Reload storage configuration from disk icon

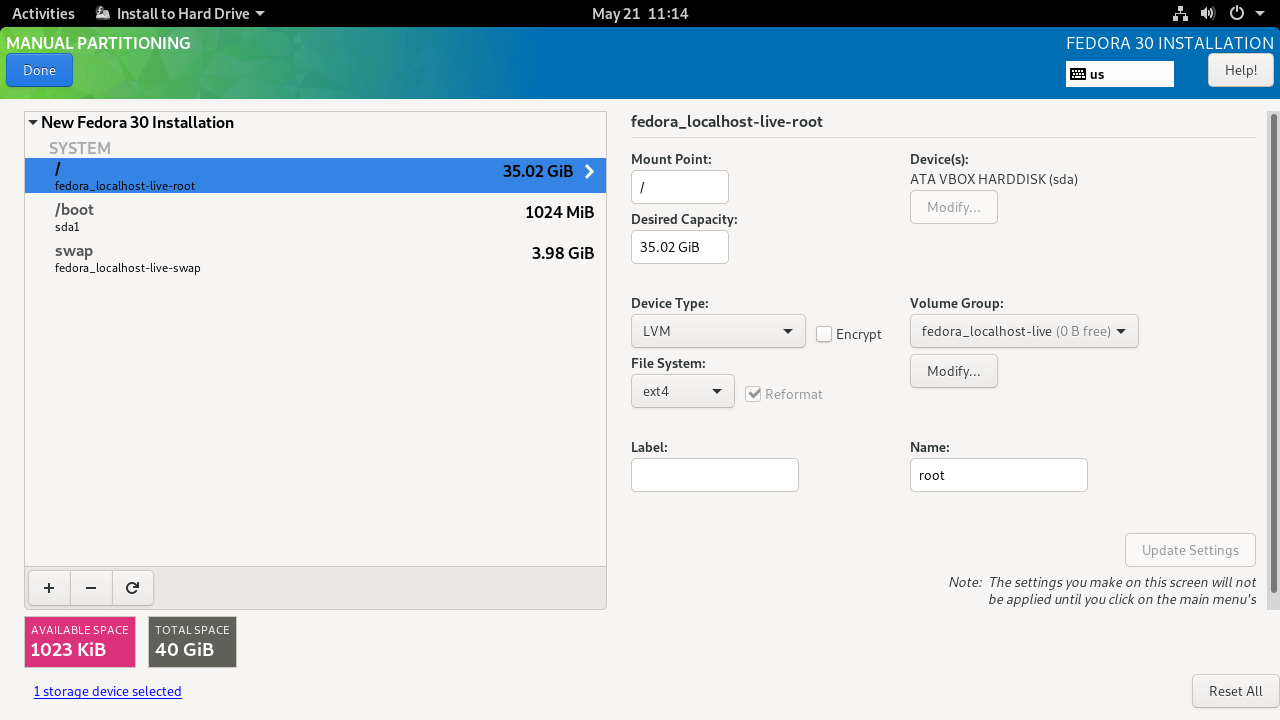pos(132,589)
